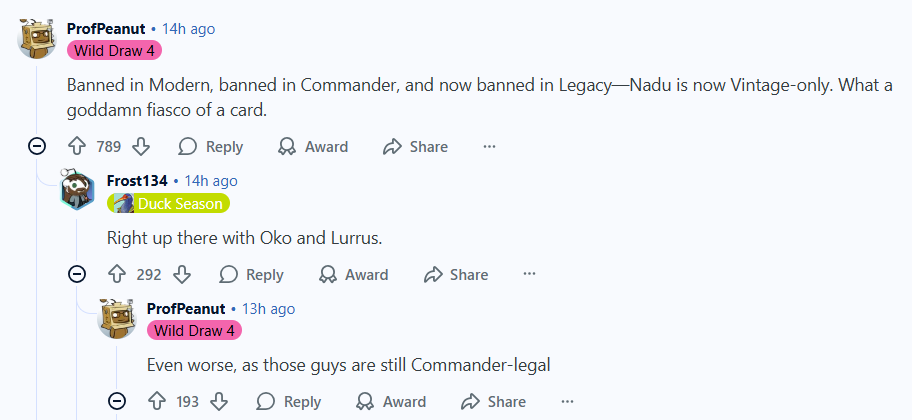Viewport: 912px width, 420px height.
Task: Collapse the top-level ProfPeanut comment thread
Action: coord(37,147)
